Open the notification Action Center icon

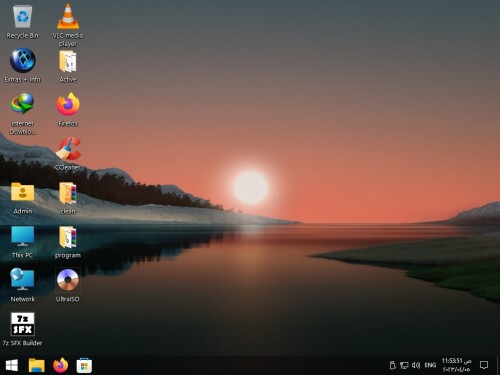tap(484, 365)
